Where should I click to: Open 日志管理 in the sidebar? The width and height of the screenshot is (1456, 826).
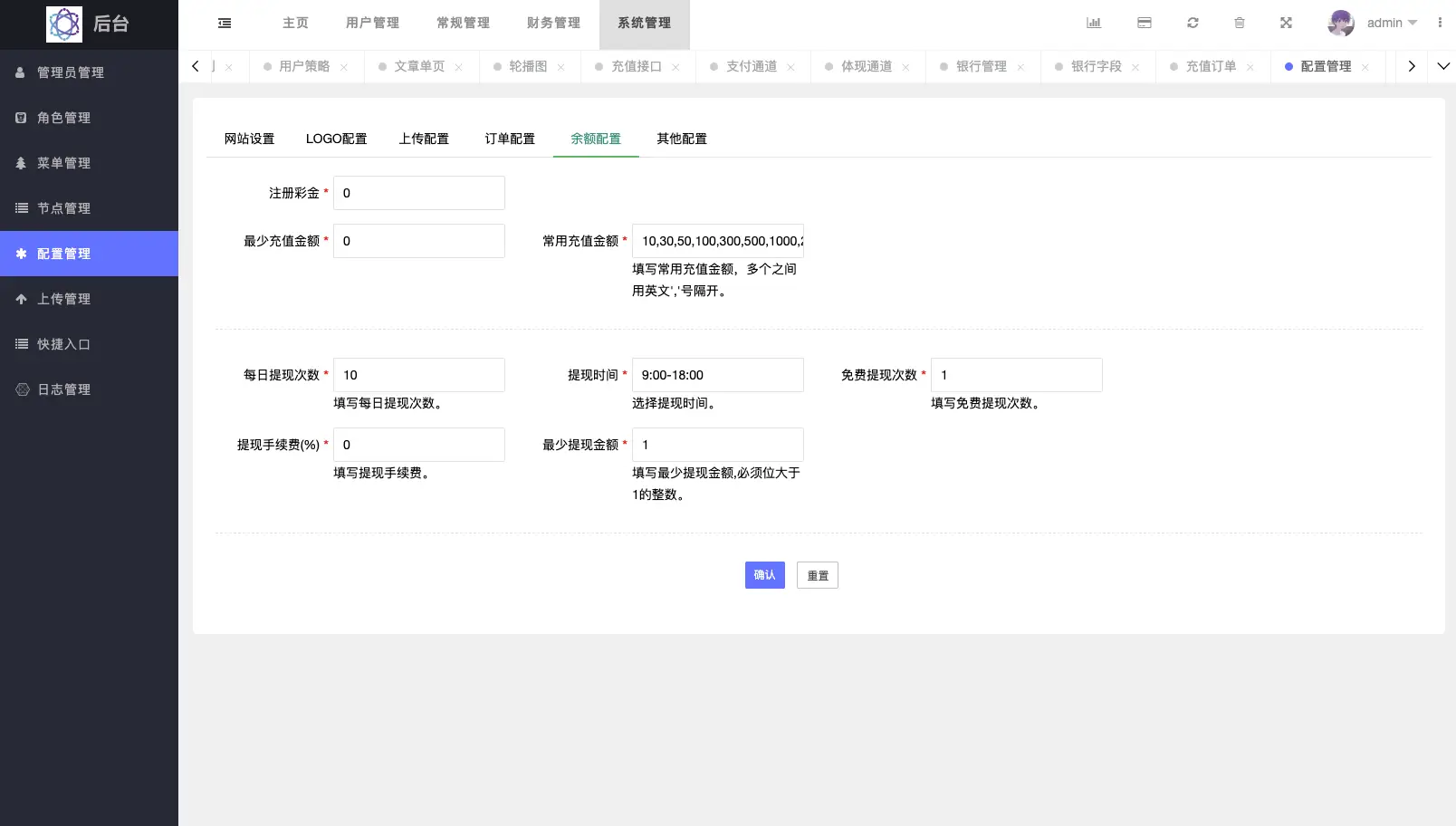63,389
